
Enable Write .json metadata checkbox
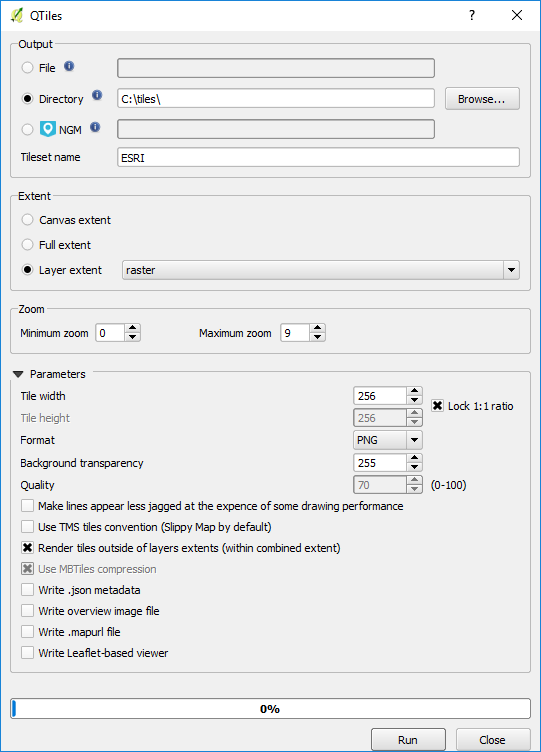27,590
